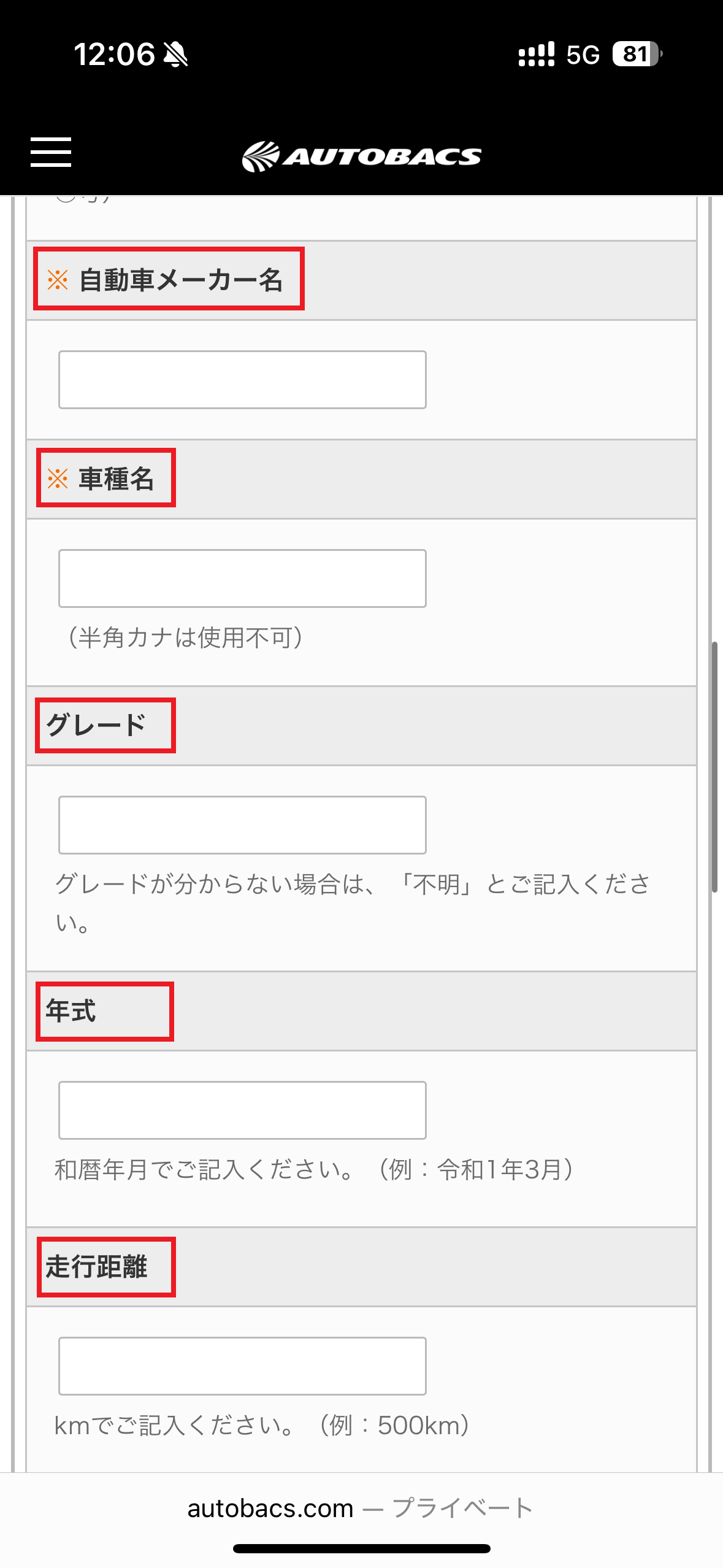
Task: Open the hamburger menu
Action: point(51,152)
